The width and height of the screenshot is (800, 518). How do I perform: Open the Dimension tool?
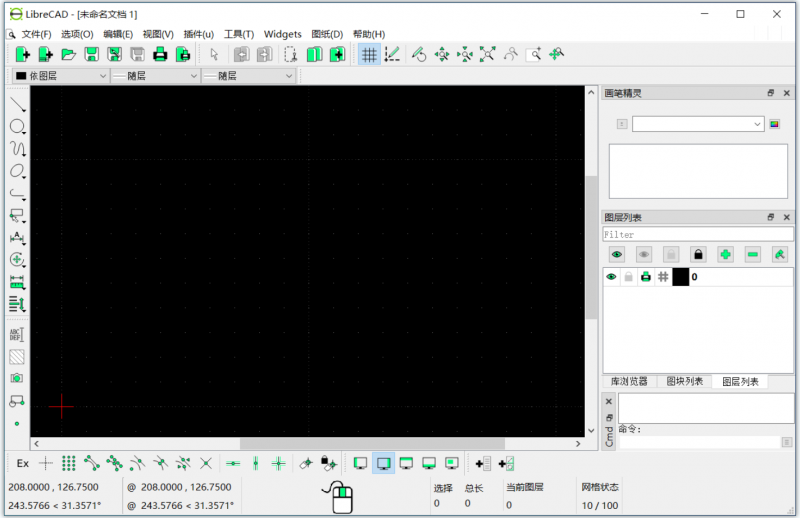17,237
